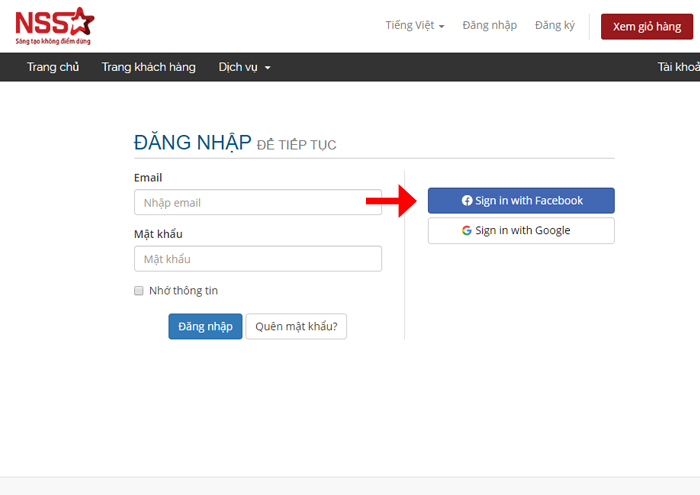Submit with blue Đăng nhập button
The height and width of the screenshot is (495, 700).
(x=205, y=327)
